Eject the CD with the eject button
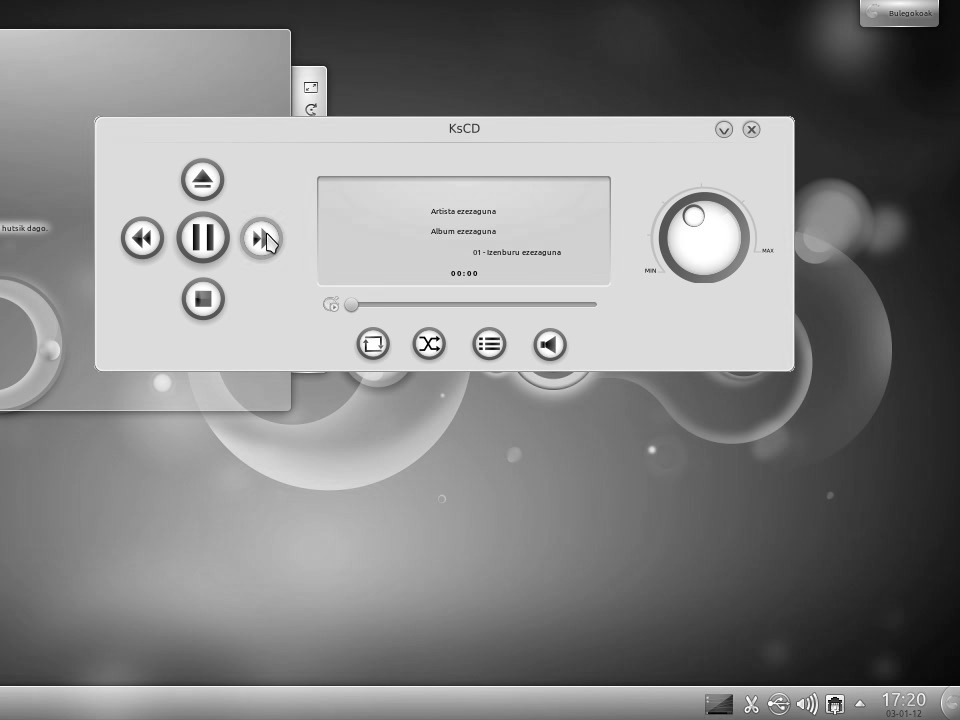 pos(203,179)
